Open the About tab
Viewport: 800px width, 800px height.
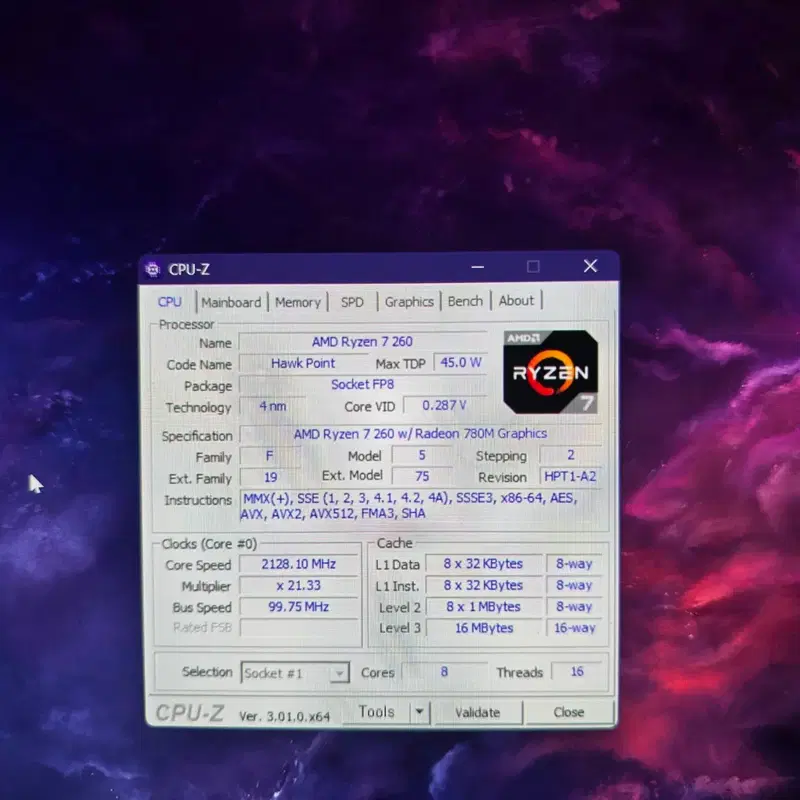pyautogui.click(x=516, y=301)
